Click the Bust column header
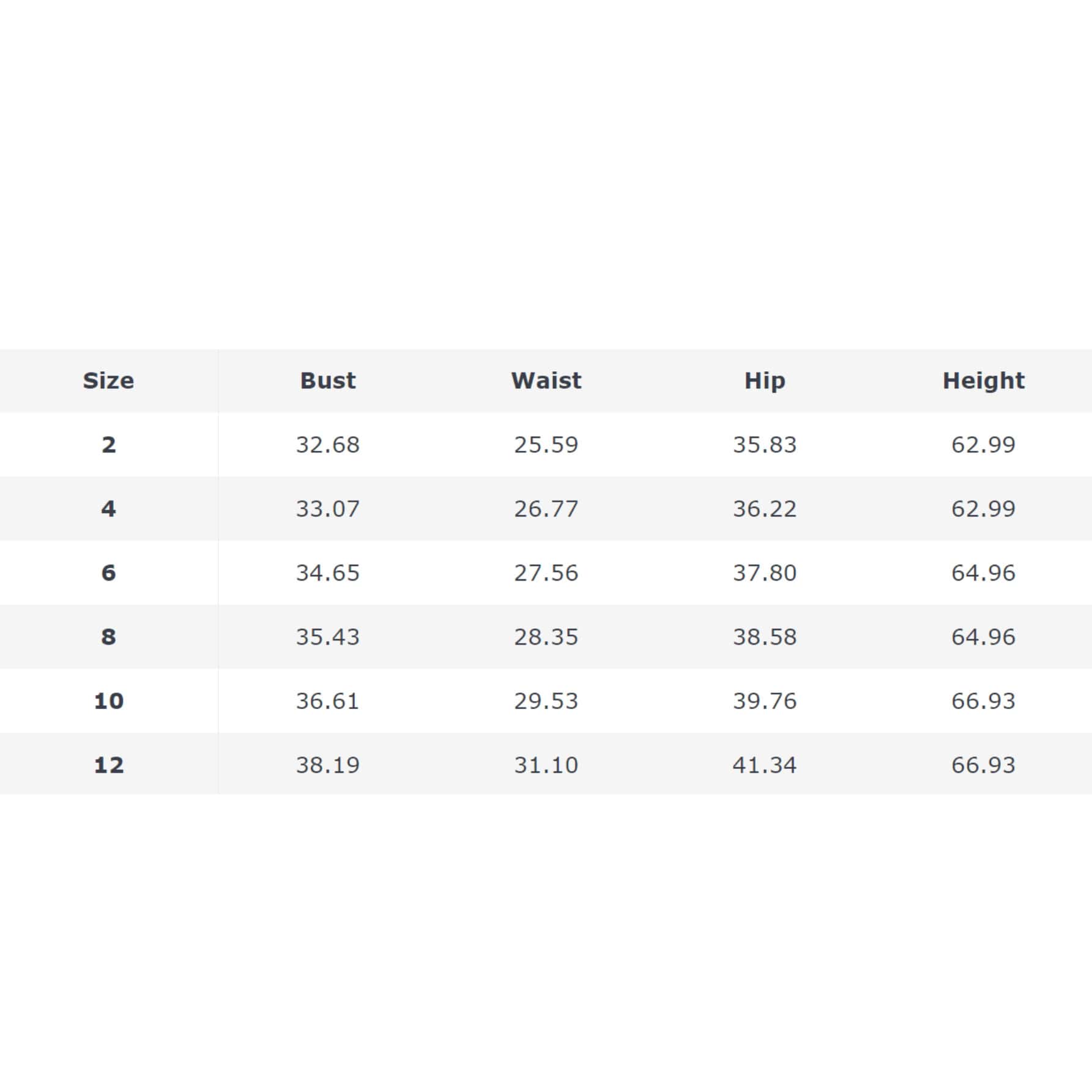The height and width of the screenshot is (1092, 1092). [327, 381]
